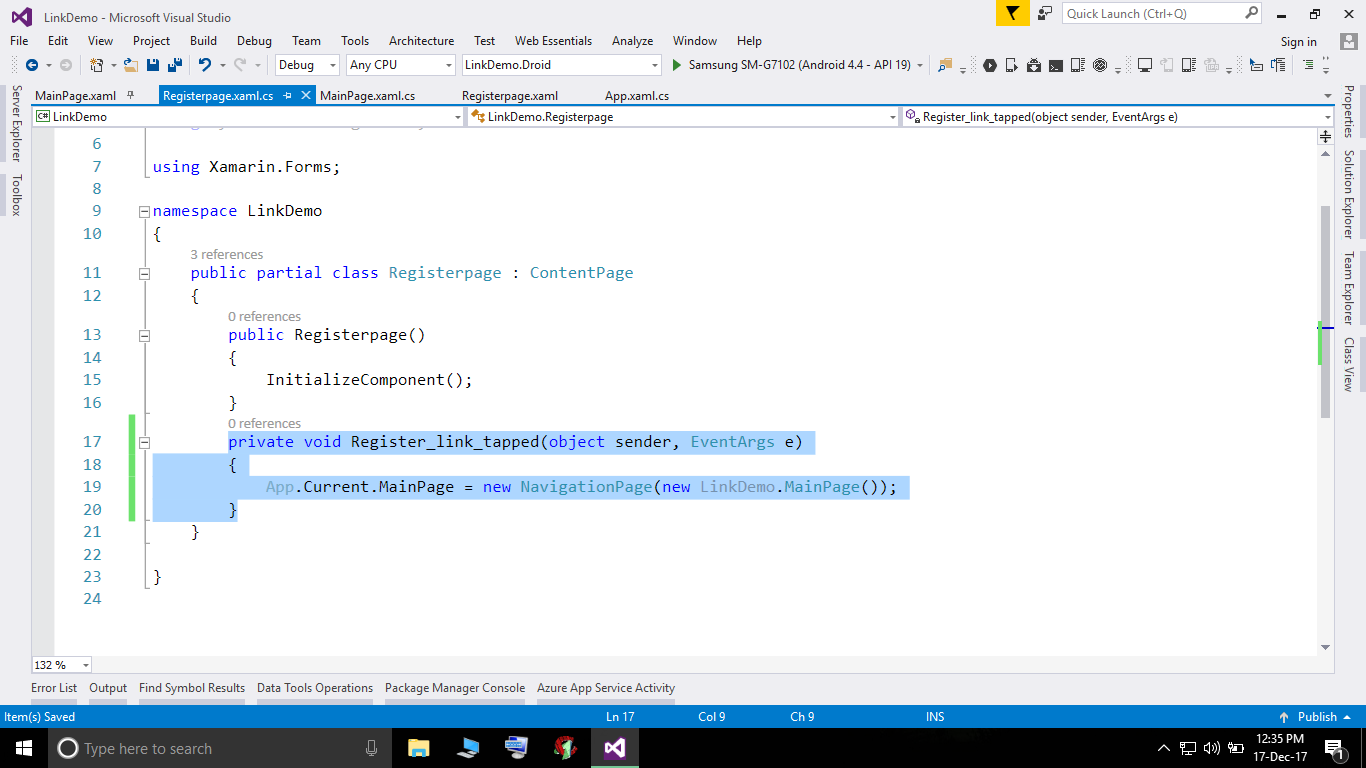This screenshot has height=768, width=1366.
Task: Click the Save All icon
Action: (174, 66)
